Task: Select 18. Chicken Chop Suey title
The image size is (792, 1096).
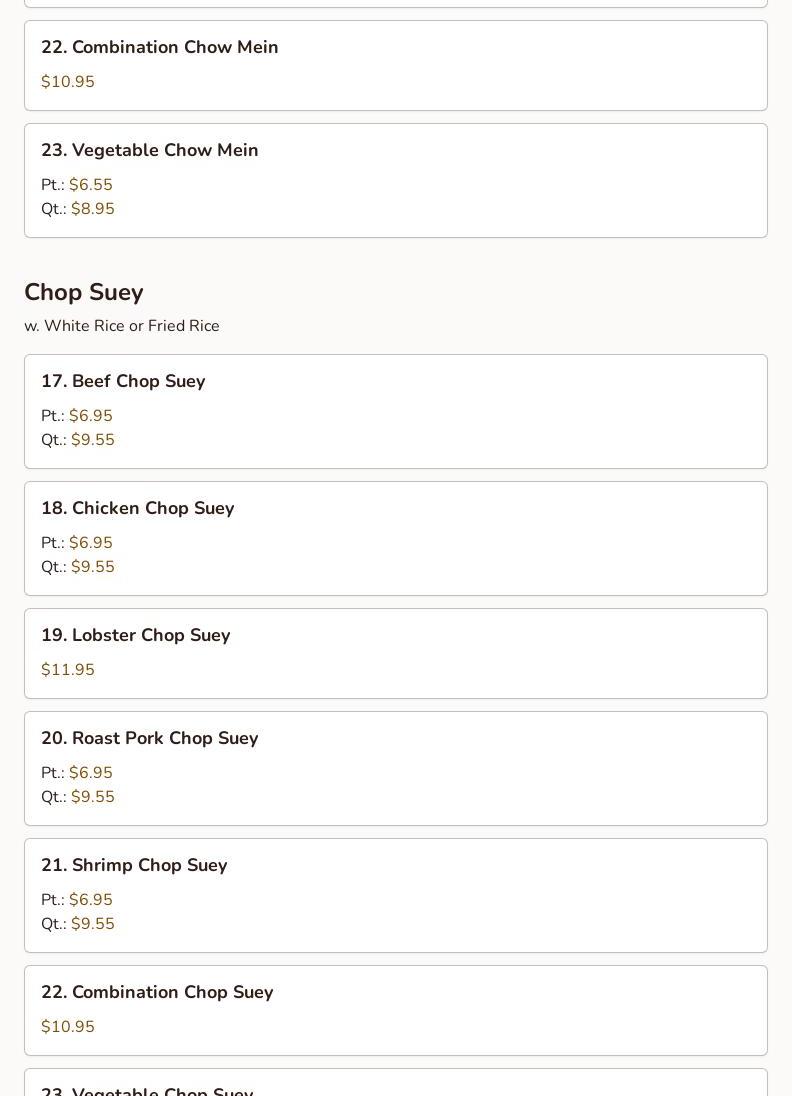Action: pos(138,508)
